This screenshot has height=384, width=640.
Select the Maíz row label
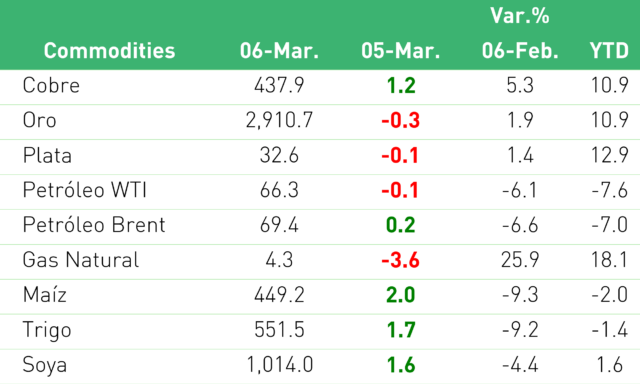point(44,295)
